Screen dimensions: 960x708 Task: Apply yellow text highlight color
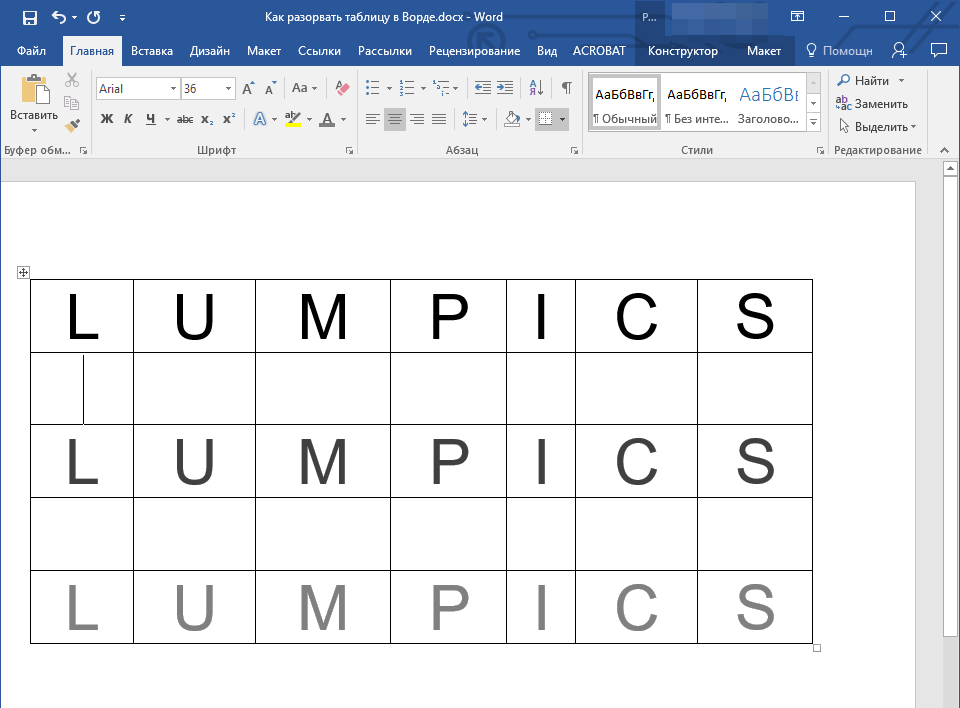point(292,119)
